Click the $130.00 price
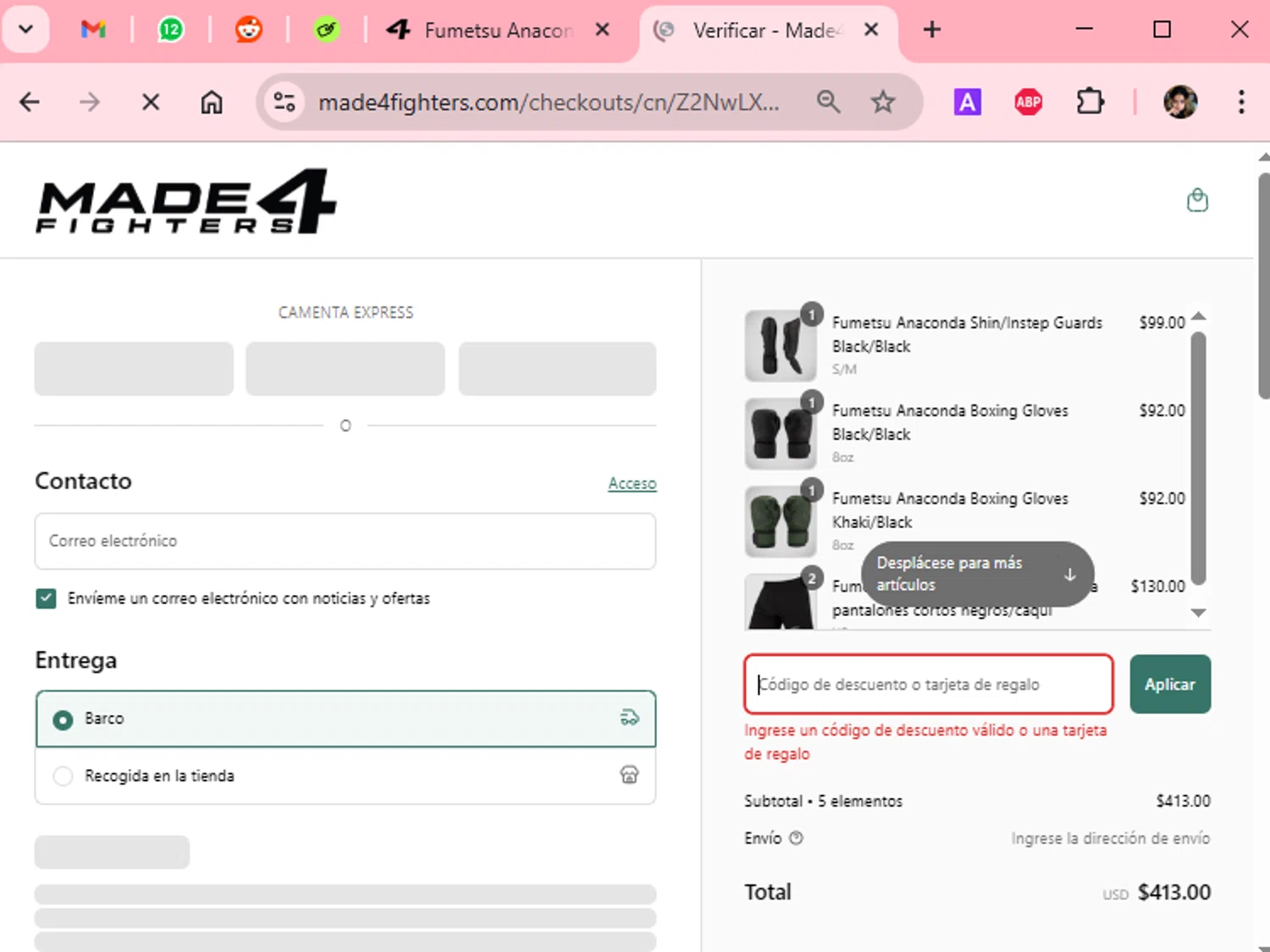 pyautogui.click(x=1157, y=586)
